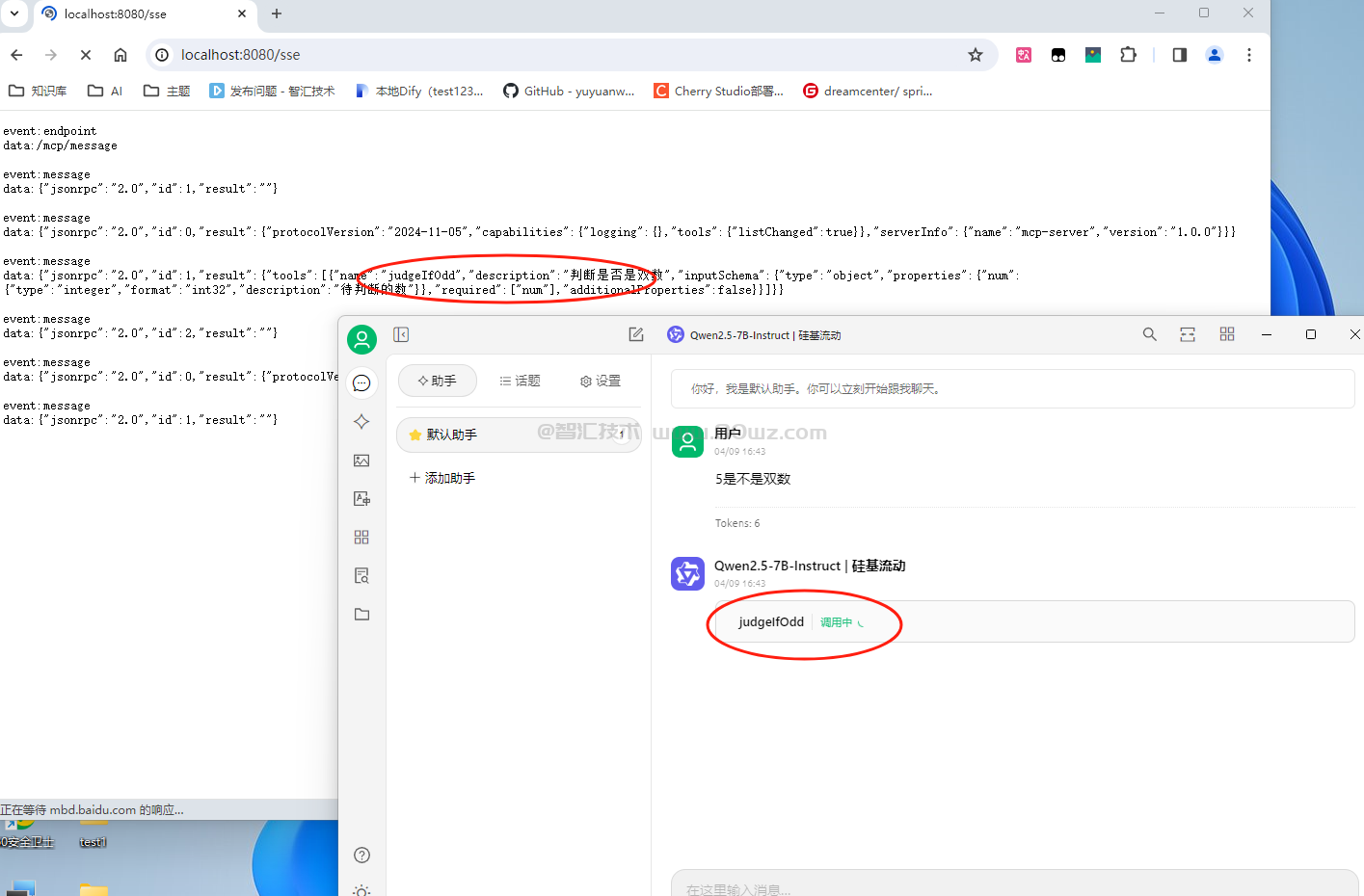Click the new topic edit icon
Image resolution: width=1364 pixels, height=896 pixels.
click(x=636, y=334)
